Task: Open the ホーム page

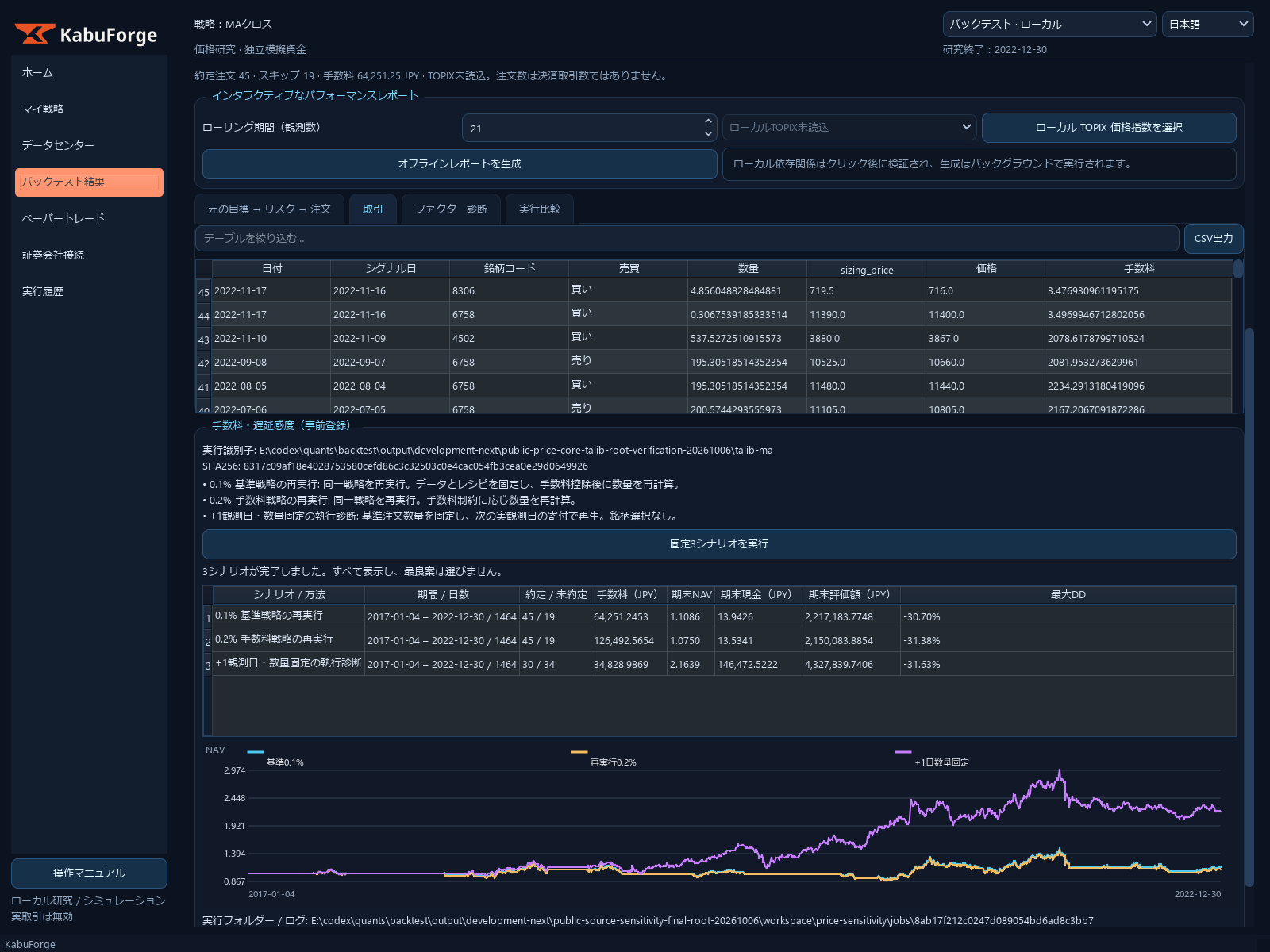Action: point(89,72)
